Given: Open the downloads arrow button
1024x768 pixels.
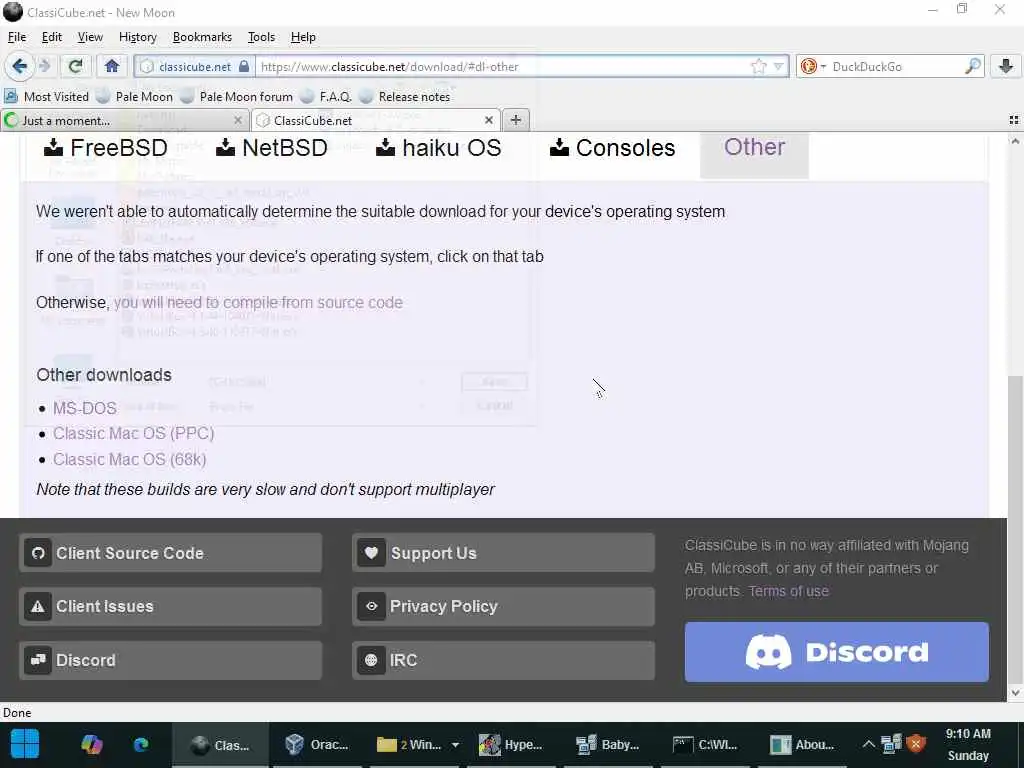Looking at the screenshot, I should coord(1006,66).
